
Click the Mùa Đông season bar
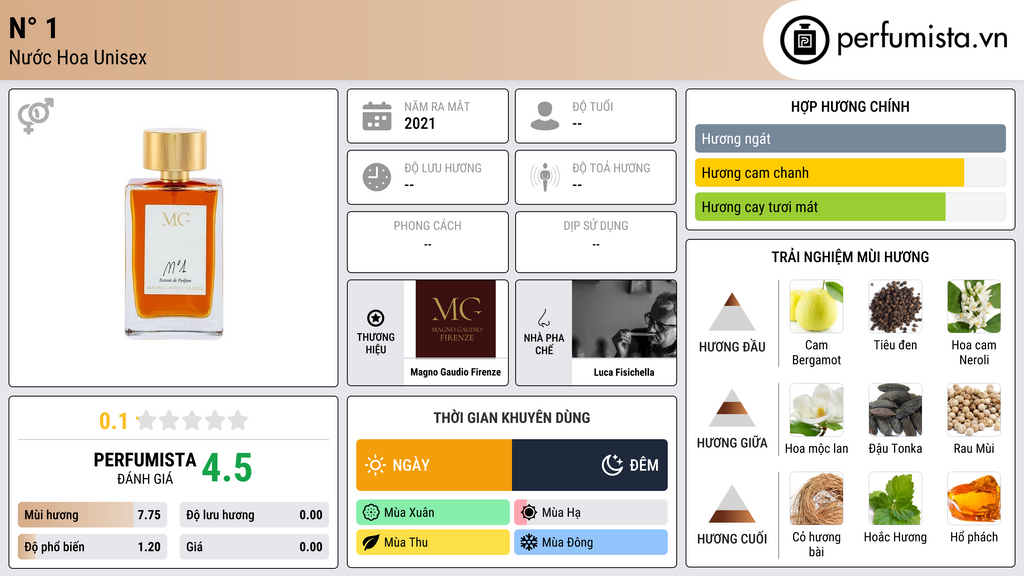point(591,543)
